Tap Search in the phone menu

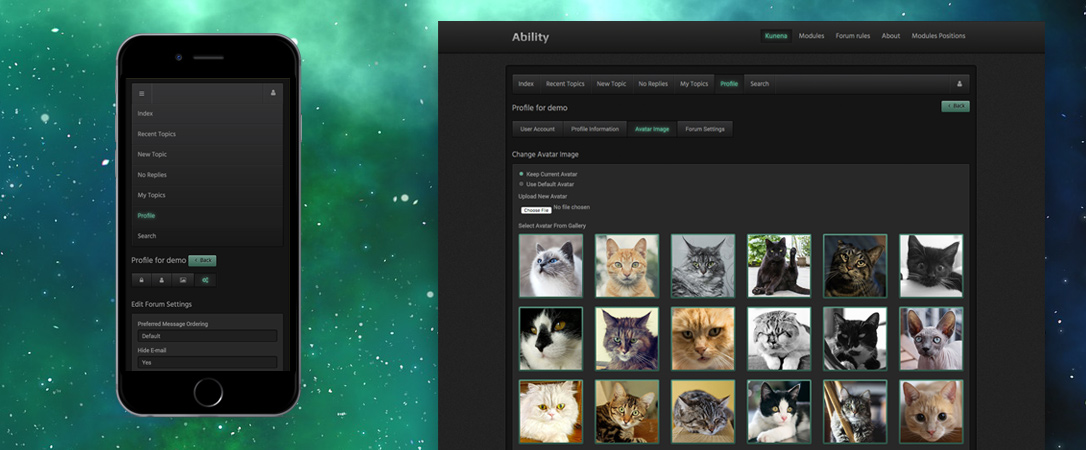(x=207, y=236)
